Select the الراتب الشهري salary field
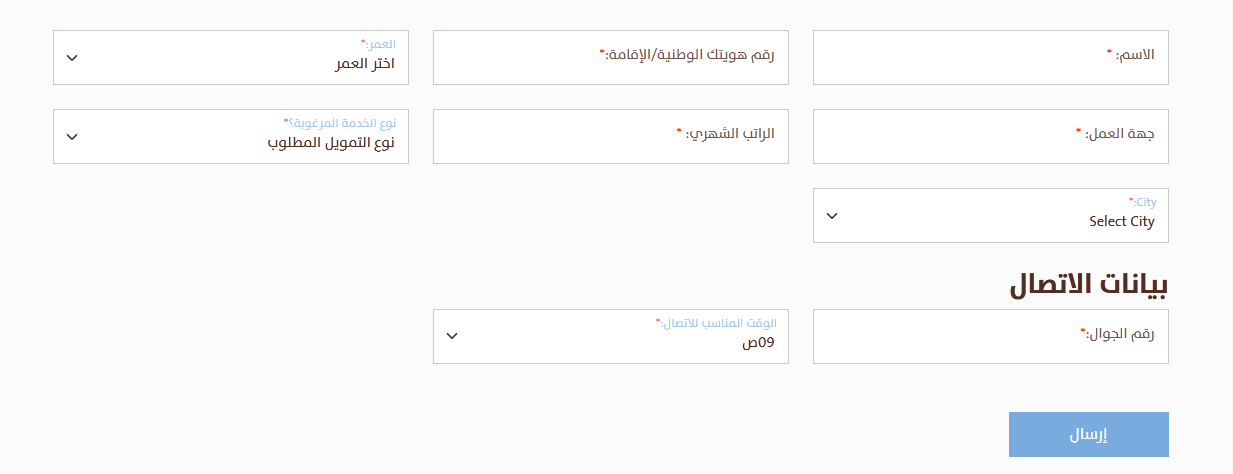The width and height of the screenshot is (1233, 474). [x=610, y=137]
